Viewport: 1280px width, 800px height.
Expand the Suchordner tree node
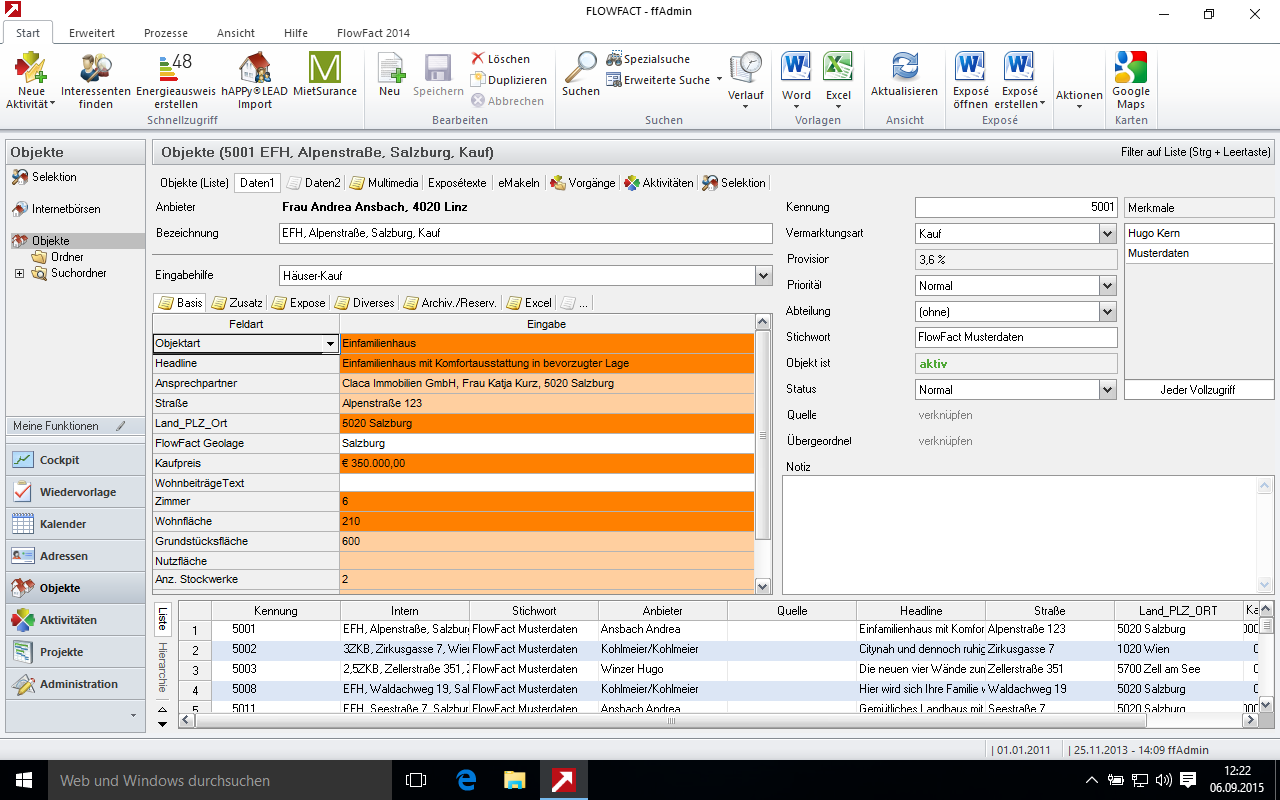pos(20,273)
